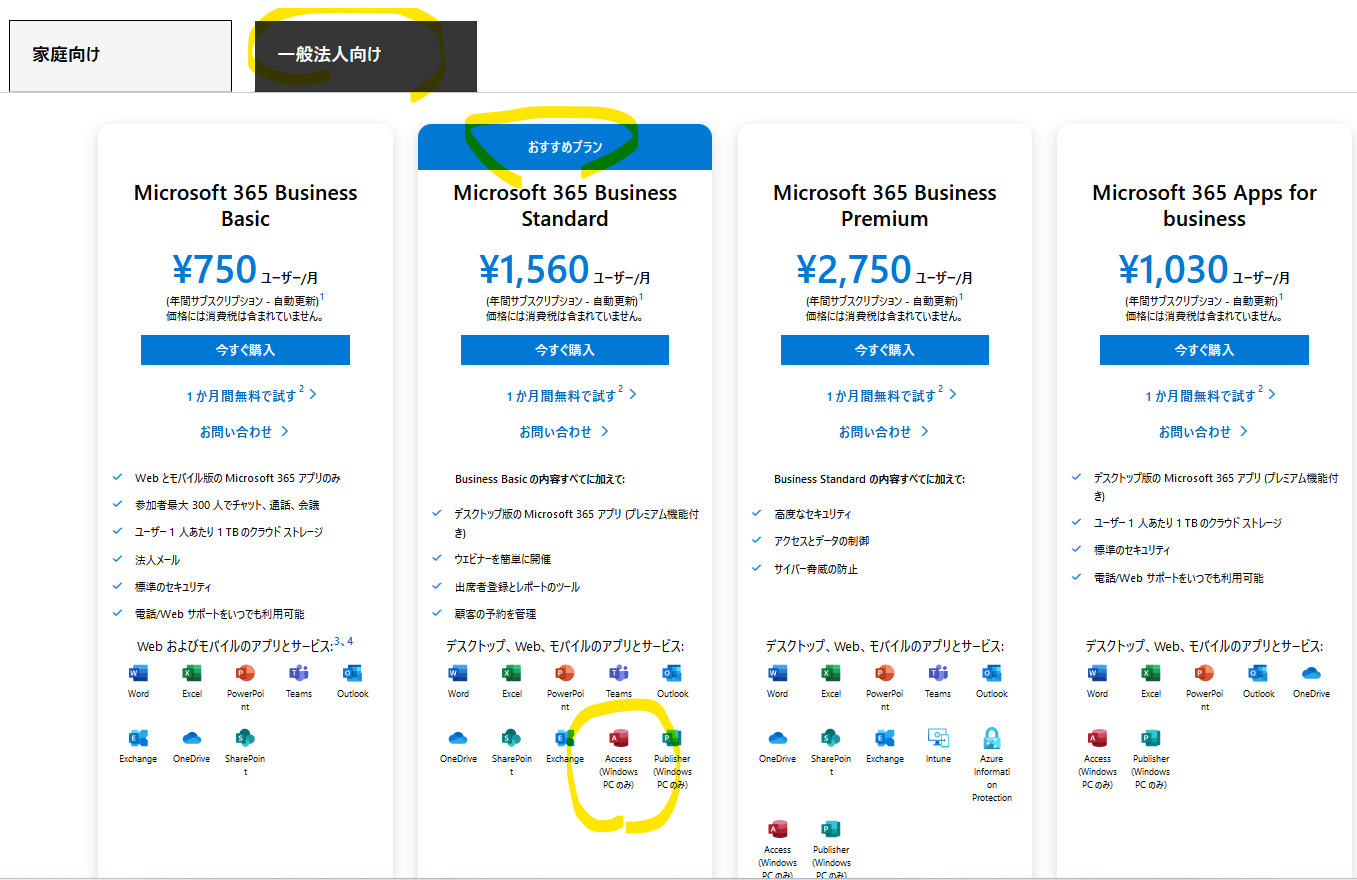Click Outlook icon in Business Standard card
The height and width of the screenshot is (880, 1357).
(x=672, y=673)
